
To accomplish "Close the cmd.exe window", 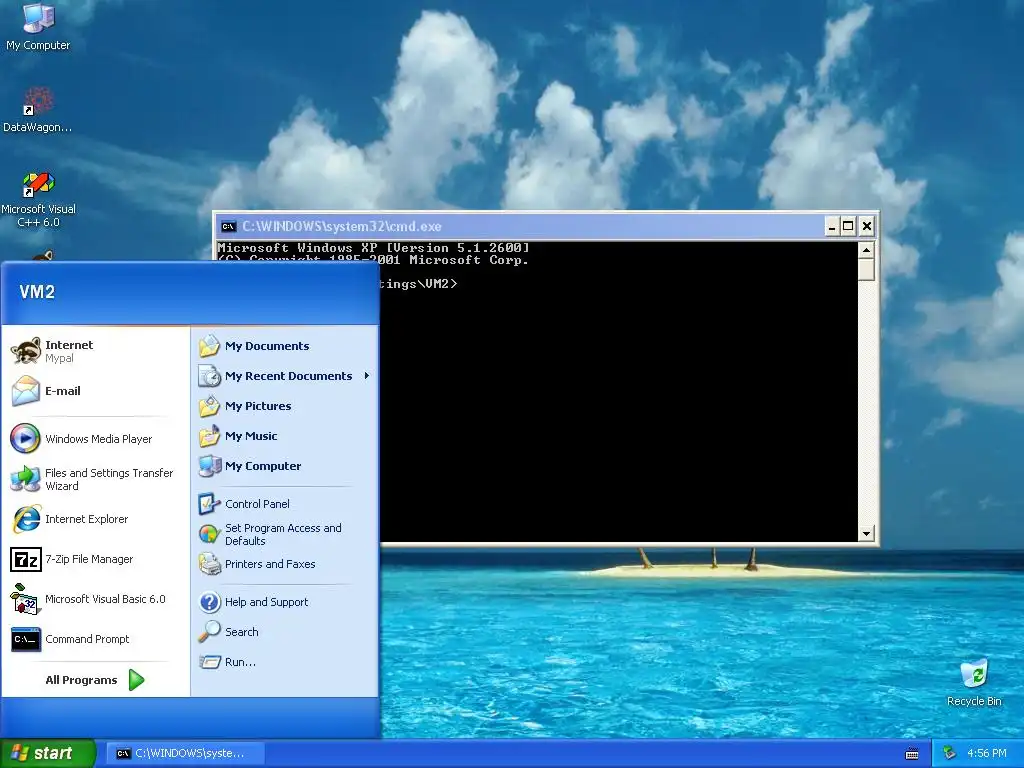I will pyautogui.click(x=867, y=227).
